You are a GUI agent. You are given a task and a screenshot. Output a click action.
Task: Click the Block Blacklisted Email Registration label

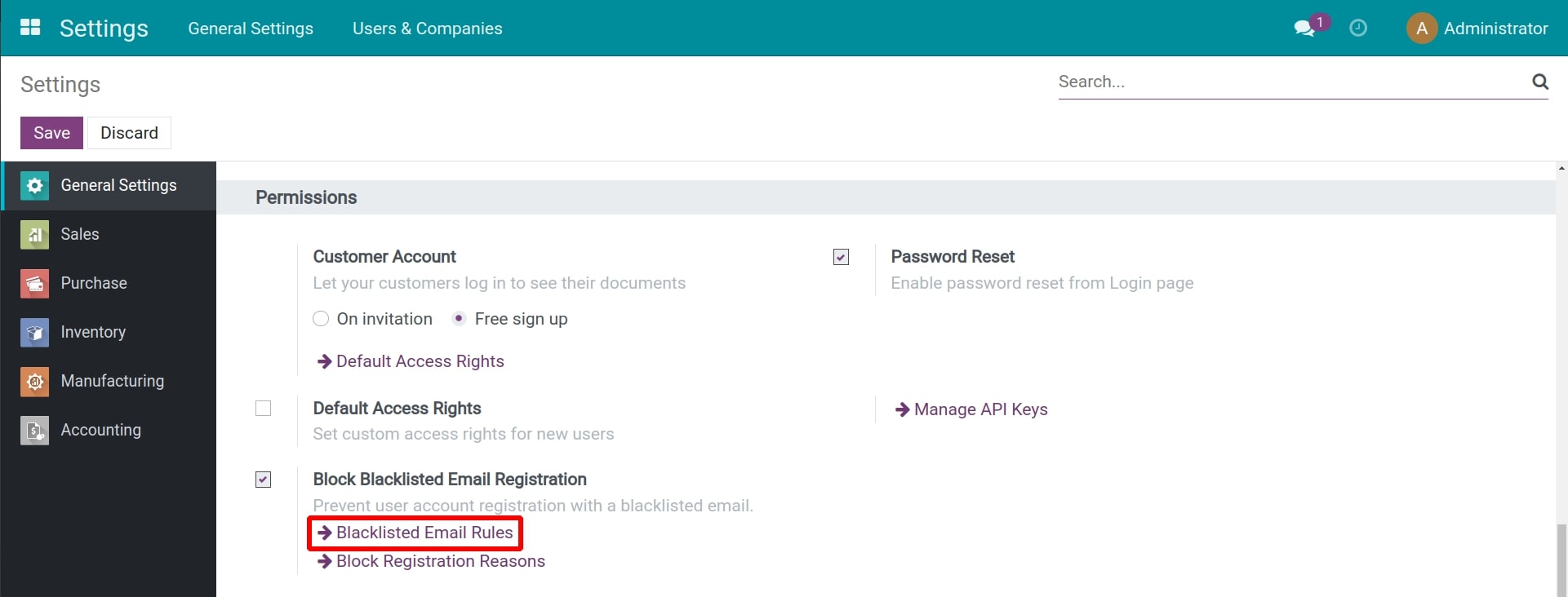pyautogui.click(x=450, y=480)
